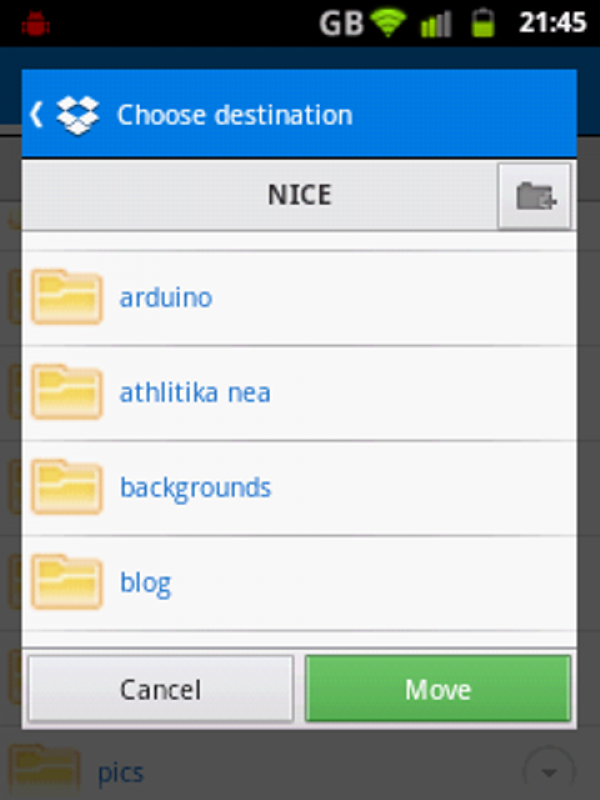This screenshot has height=800, width=600.
Task: Open the arduino folder
Action: pyautogui.click(x=299, y=298)
